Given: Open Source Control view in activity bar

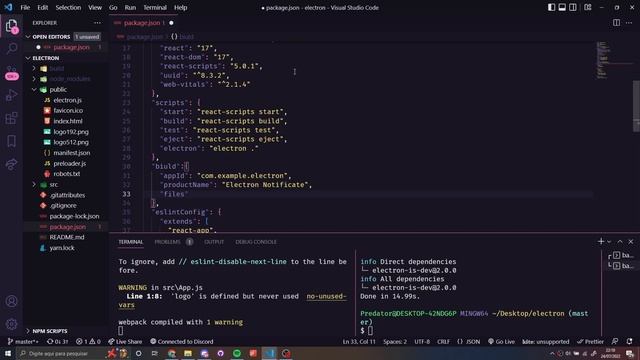Looking at the screenshot, I should tap(11, 73).
